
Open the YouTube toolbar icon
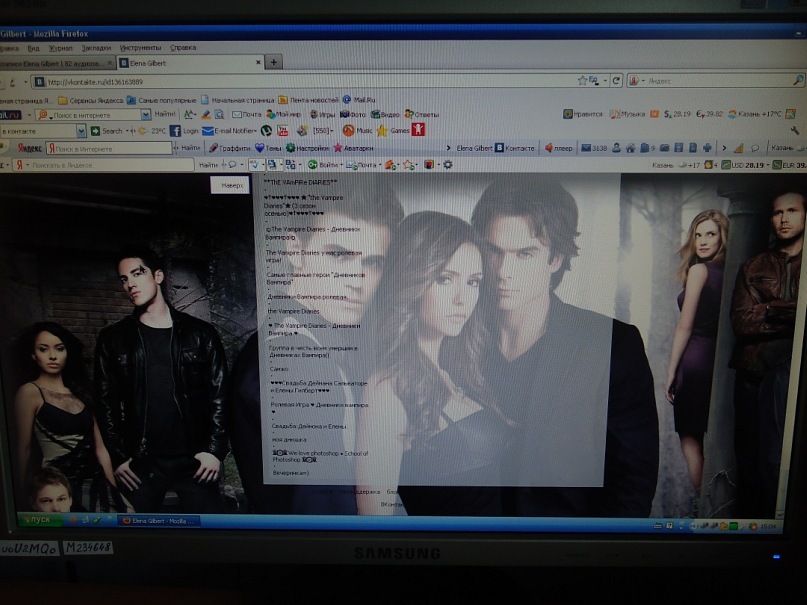click(x=283, y=131)
